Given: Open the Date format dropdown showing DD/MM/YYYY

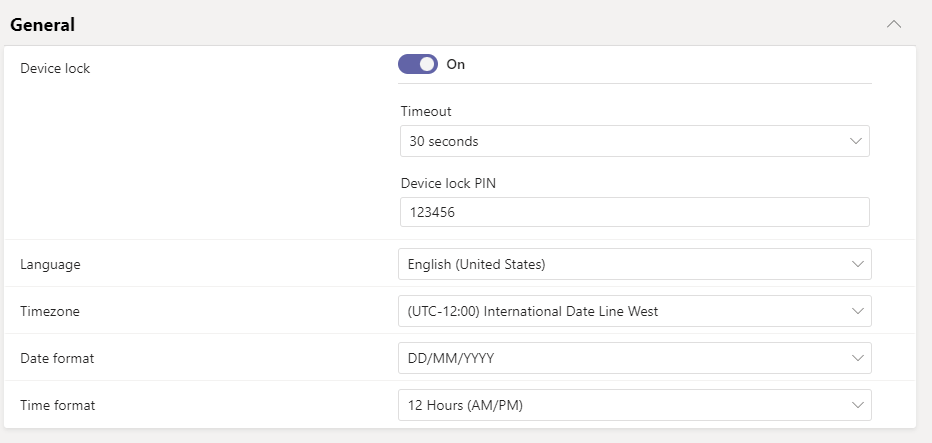Looking at the screenshot, I should [635, 358].
